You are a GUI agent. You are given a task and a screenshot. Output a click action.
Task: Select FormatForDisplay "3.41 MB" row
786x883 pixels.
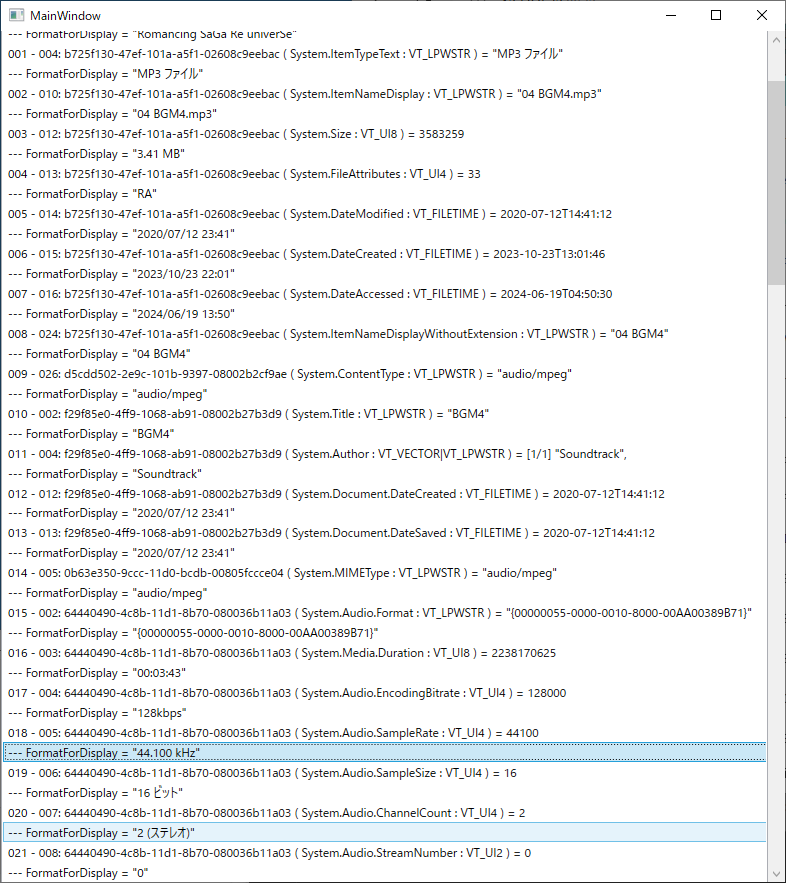tap(385, 154)
